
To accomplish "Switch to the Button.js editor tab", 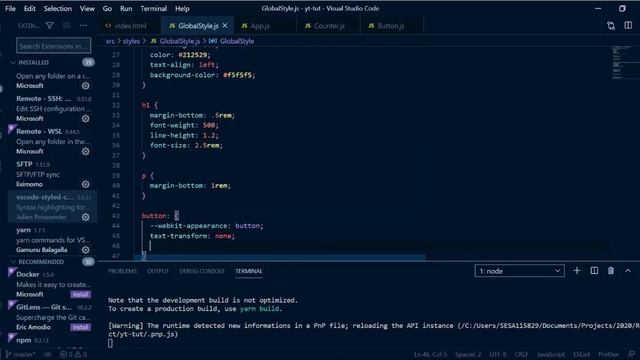I will point(390,26).
